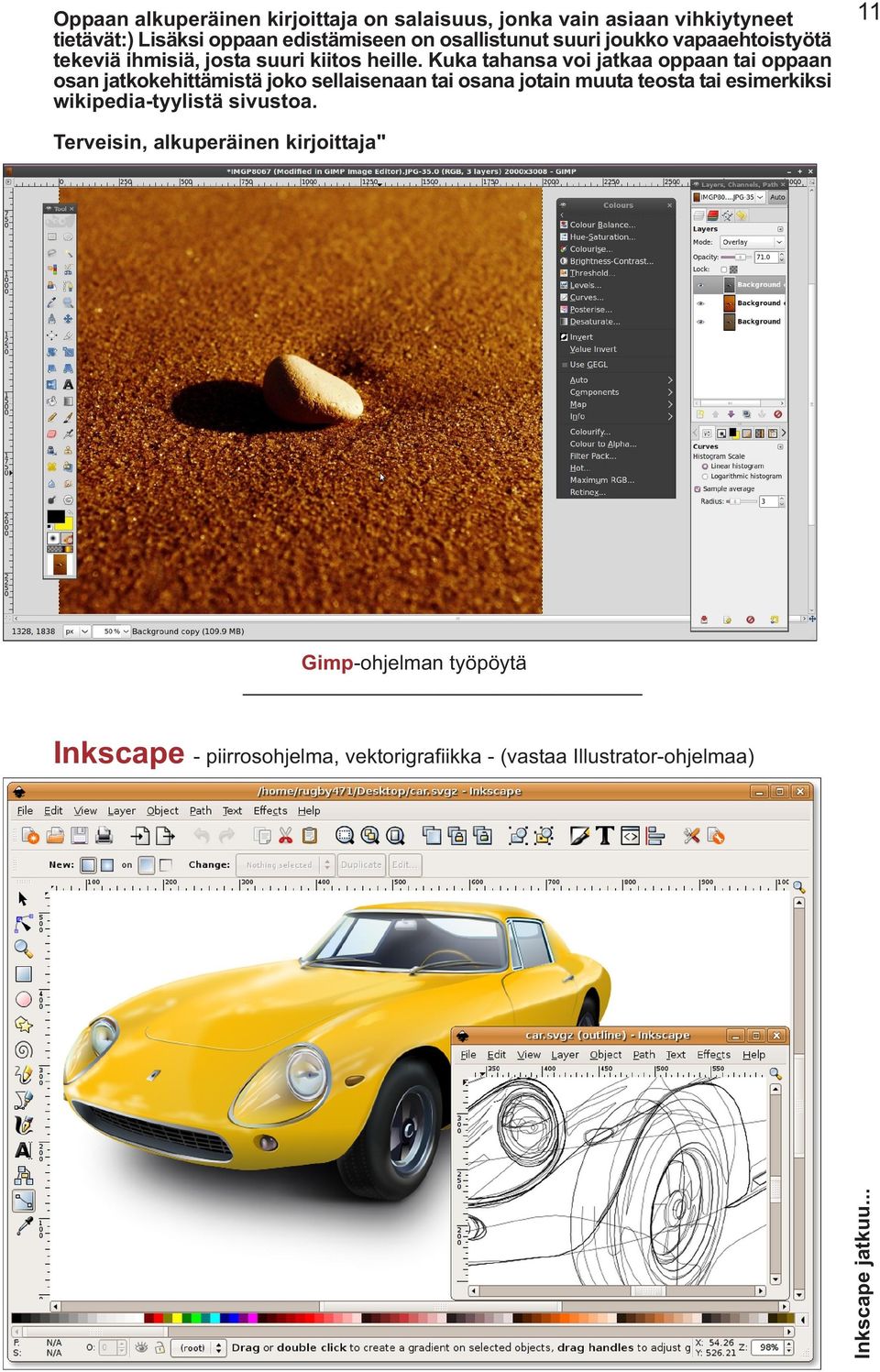Image resolution: width=880 pixels, height=1372 pixels.
Task: Click GIMP's black foreground colour swatch
Action: [x=56, y=517]
